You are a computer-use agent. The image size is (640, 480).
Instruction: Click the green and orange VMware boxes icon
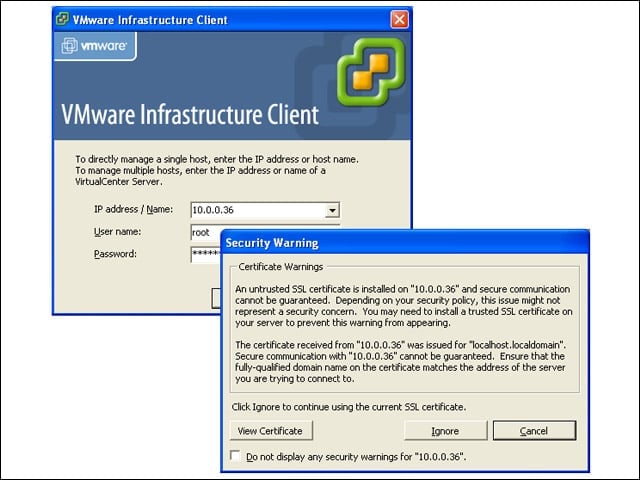[371, 71]
